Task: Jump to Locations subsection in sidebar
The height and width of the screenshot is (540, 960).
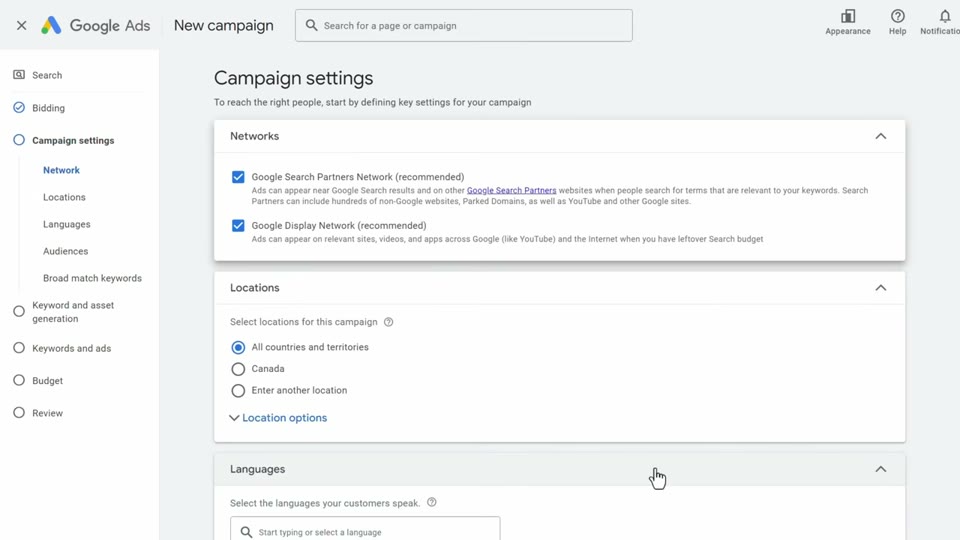Action: (x=64, y=197)
